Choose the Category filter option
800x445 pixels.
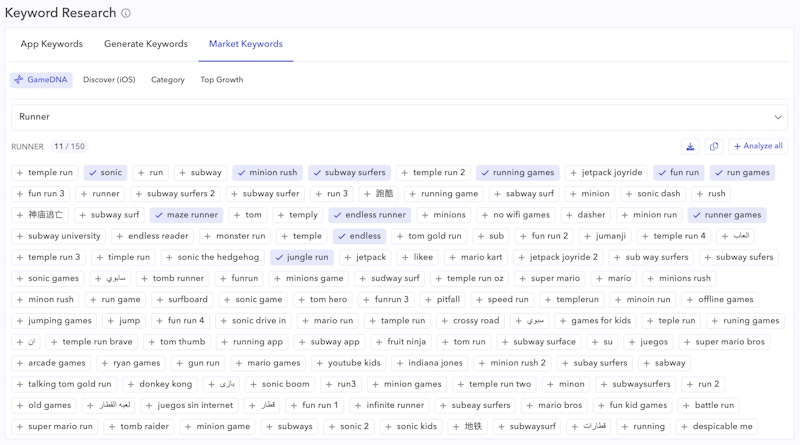tap(168, 80)
